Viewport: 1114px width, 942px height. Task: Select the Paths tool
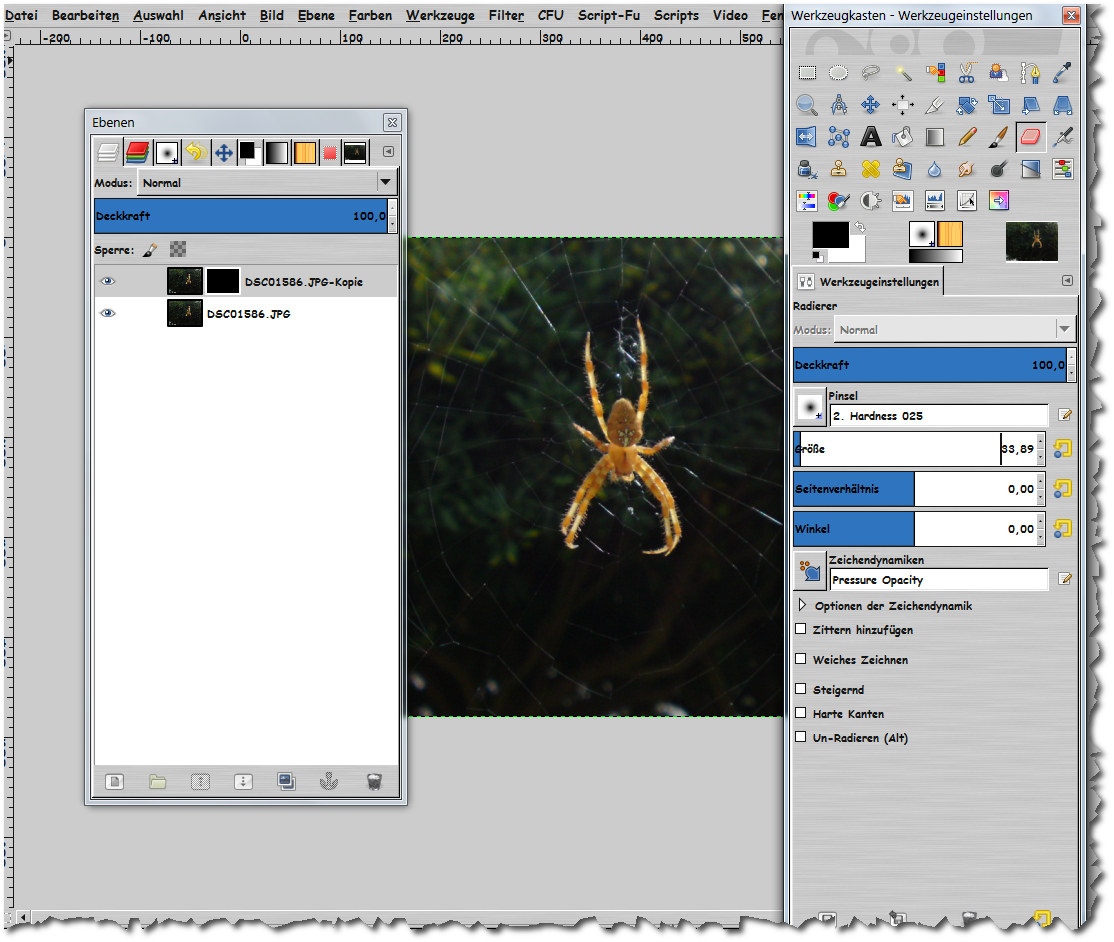click(1031, 72)
